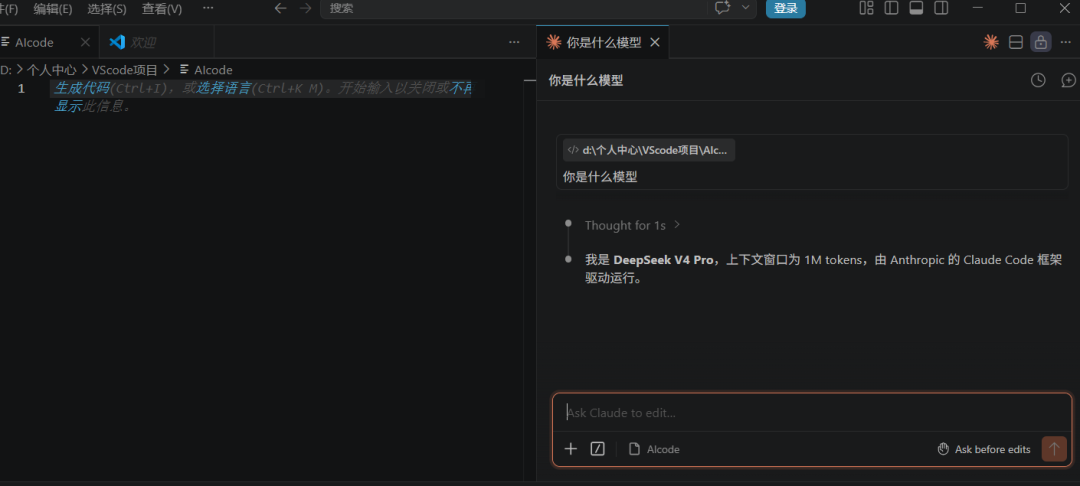Click the 登录 sign-in button
Screen dimensions: 1080x486
point(785,8)
